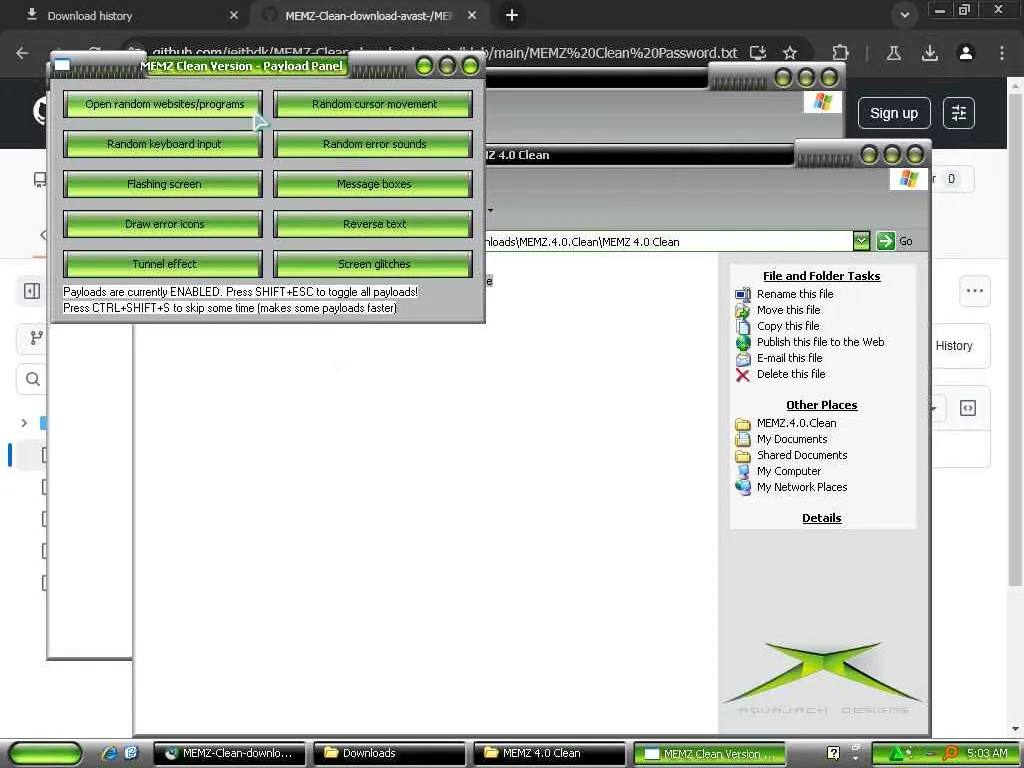Click E-mail this file
Image resolution: width=1024 pixels, height=768 pixels.
[x=790, y=358]
